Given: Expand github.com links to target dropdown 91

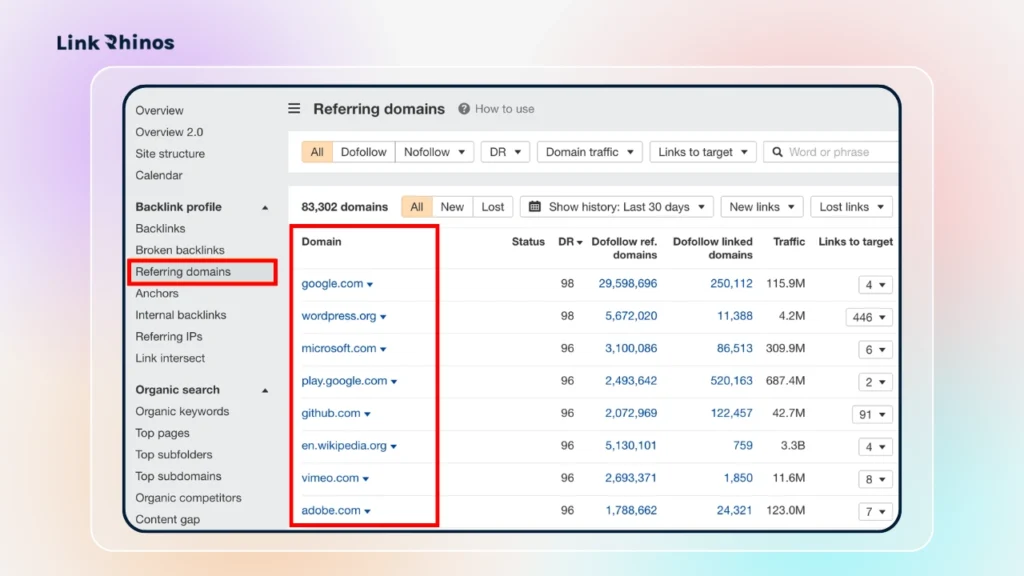Looking at the screenshot, I should (872, 415).
